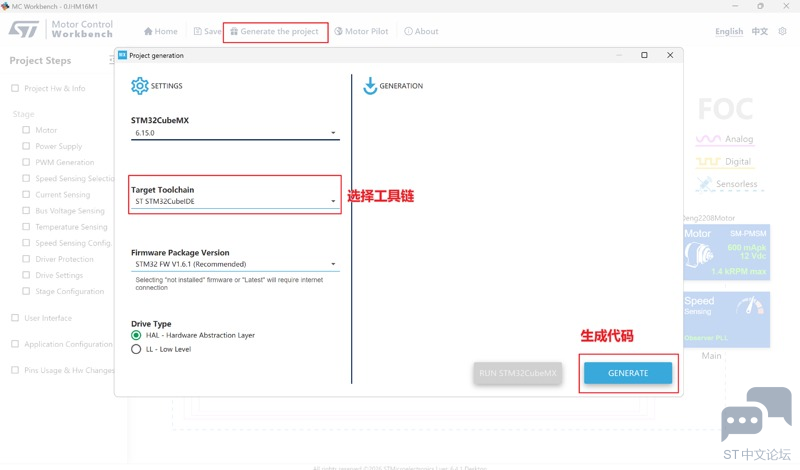Click the Generate project icon
Image resolution: width=800 pixels, height=470 pixels.
[x=234, y=31]
